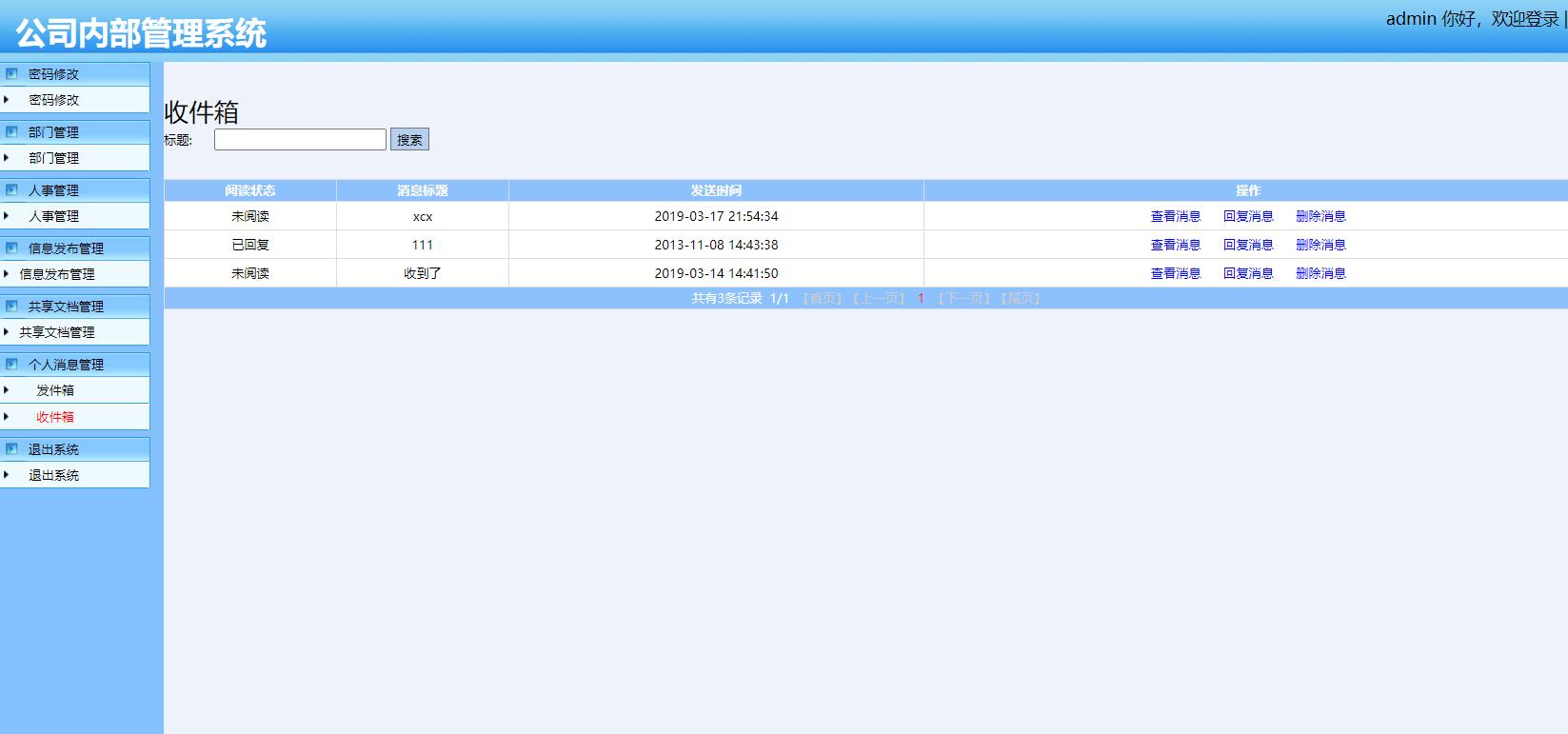Go to 发件箱 in the sidebar
1568x734 pixels.
(55, 390)
